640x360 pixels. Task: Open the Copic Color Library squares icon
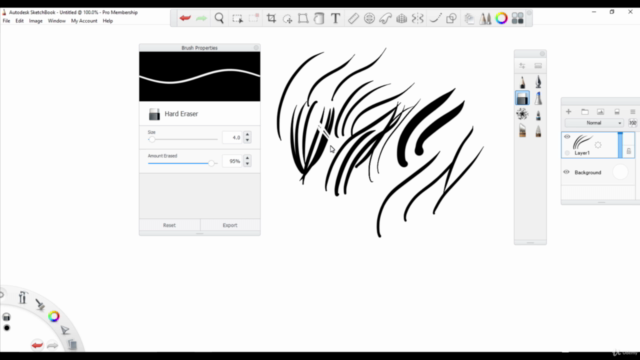[518, 18]
